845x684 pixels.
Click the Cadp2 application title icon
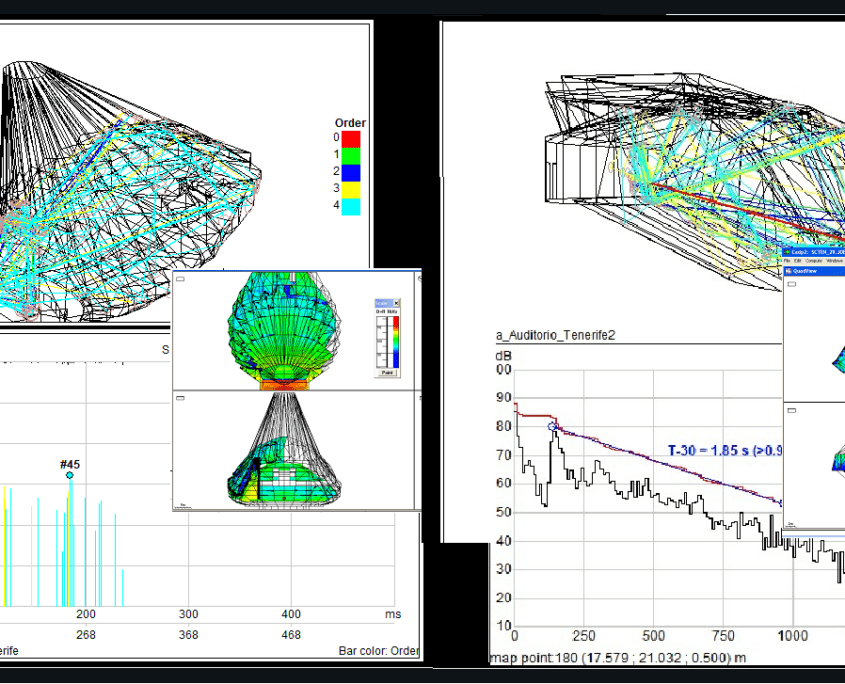point(787,252)
